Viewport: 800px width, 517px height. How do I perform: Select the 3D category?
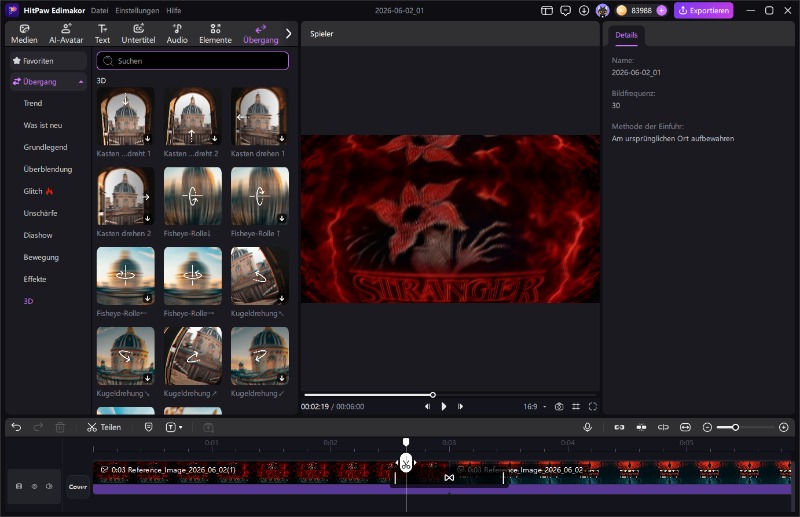coord(28,301)
